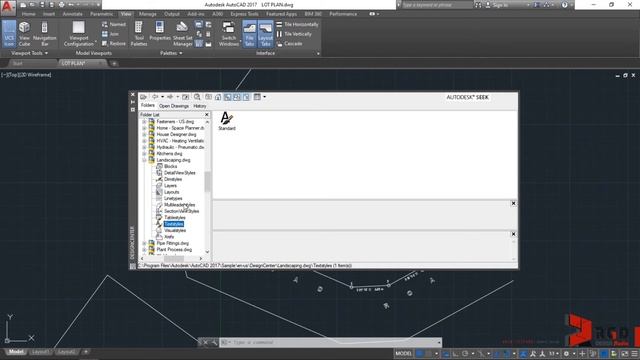The width and height of the screenshot is (640, 360).
Task: Toggle the UCS Icon button
Action: tap(9, 34)
